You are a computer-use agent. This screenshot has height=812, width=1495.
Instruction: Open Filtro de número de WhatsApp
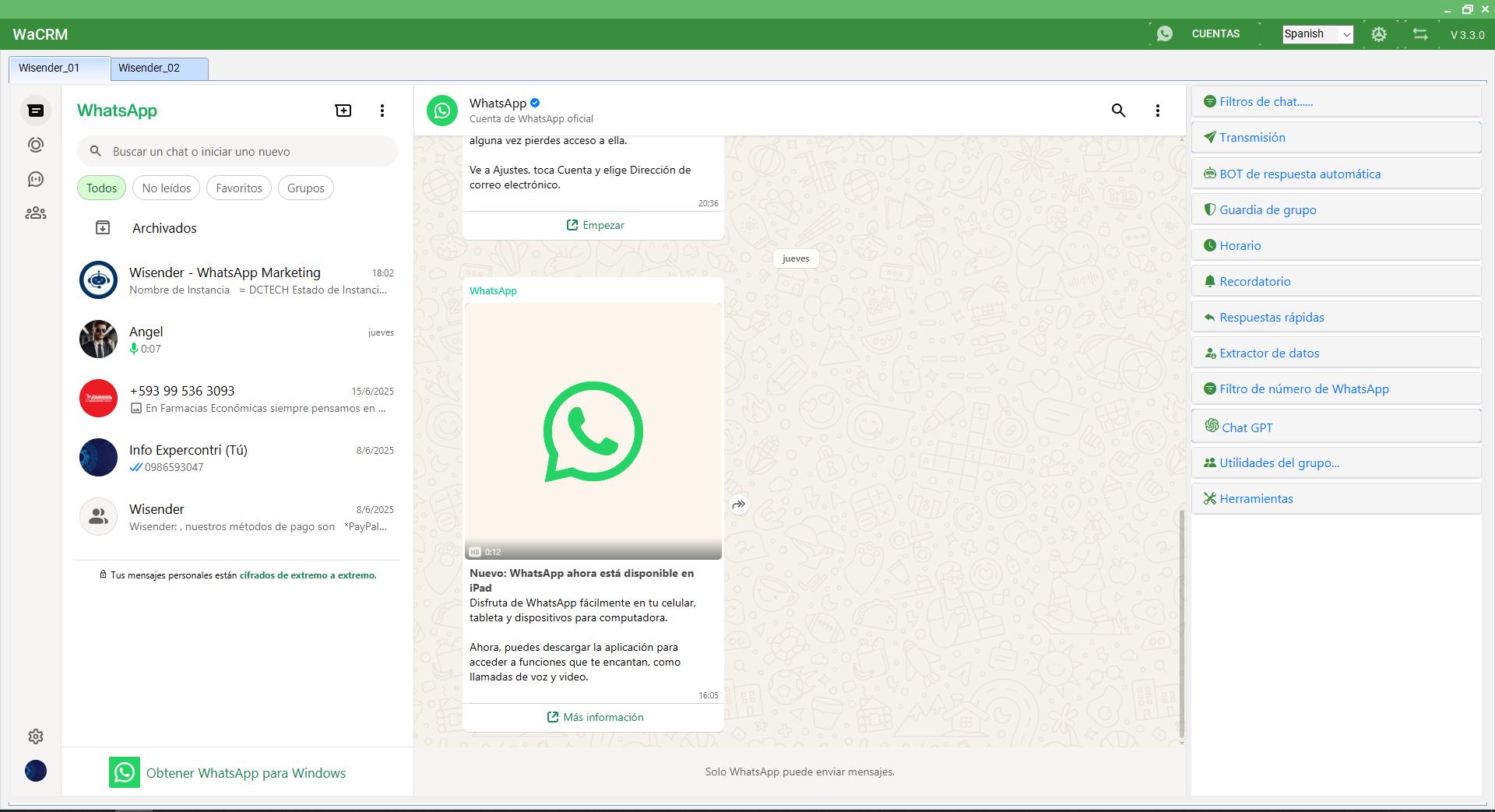pyautogui.click(x=1336, y=388)
